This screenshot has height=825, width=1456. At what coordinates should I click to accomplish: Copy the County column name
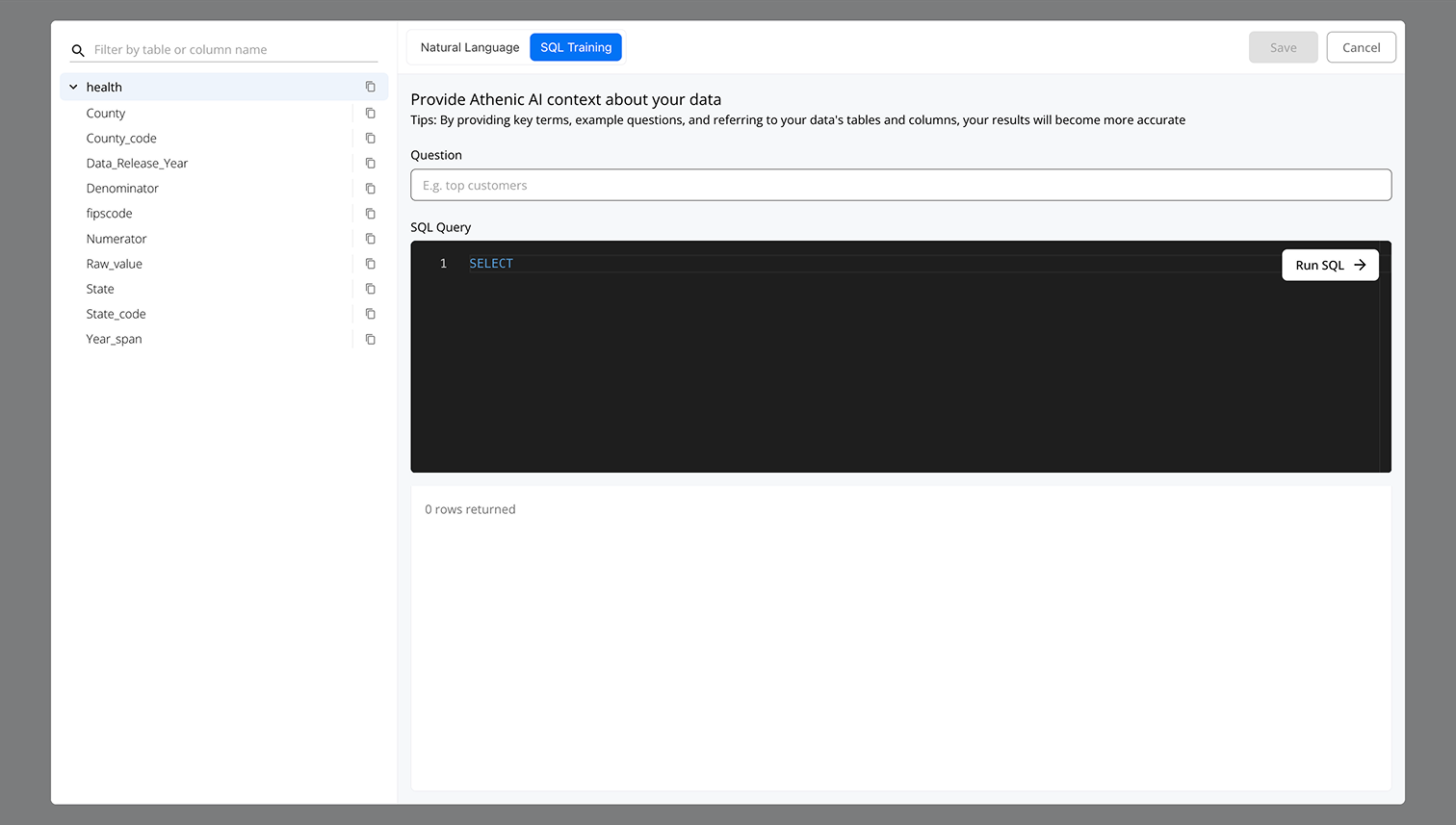click(x=370, y=114)
